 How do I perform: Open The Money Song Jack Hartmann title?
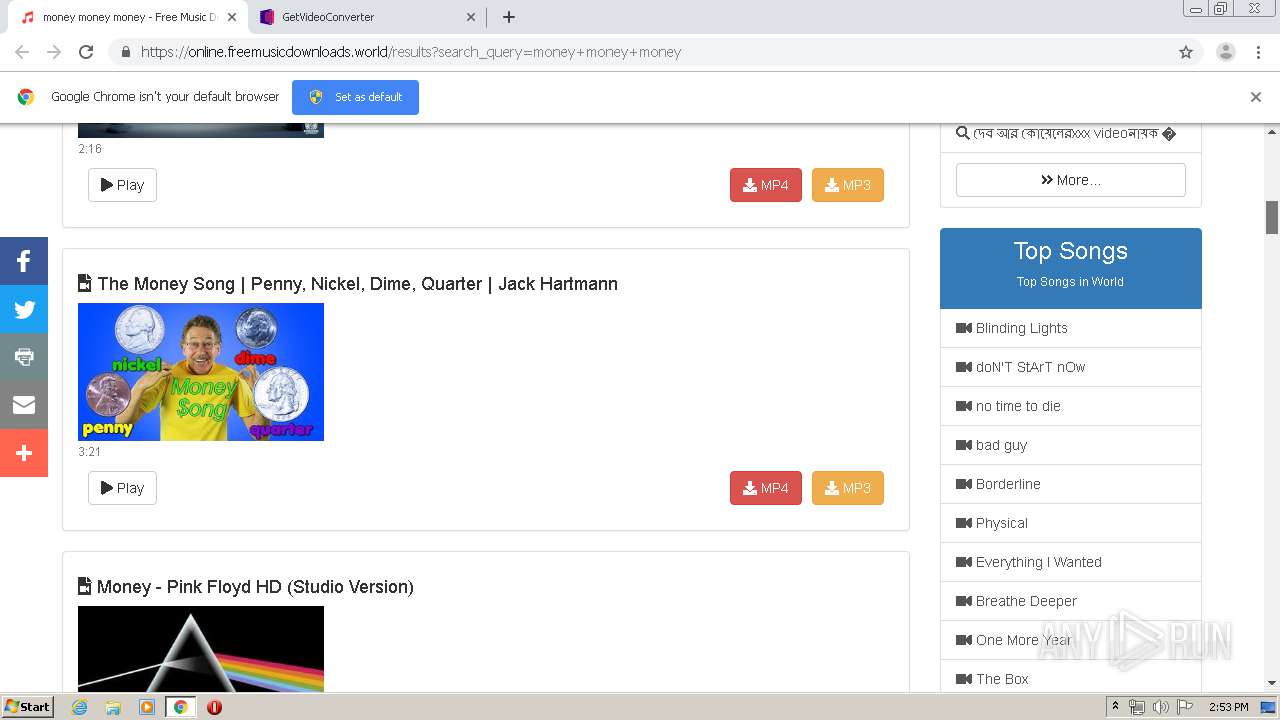click(x=357, y=284)
